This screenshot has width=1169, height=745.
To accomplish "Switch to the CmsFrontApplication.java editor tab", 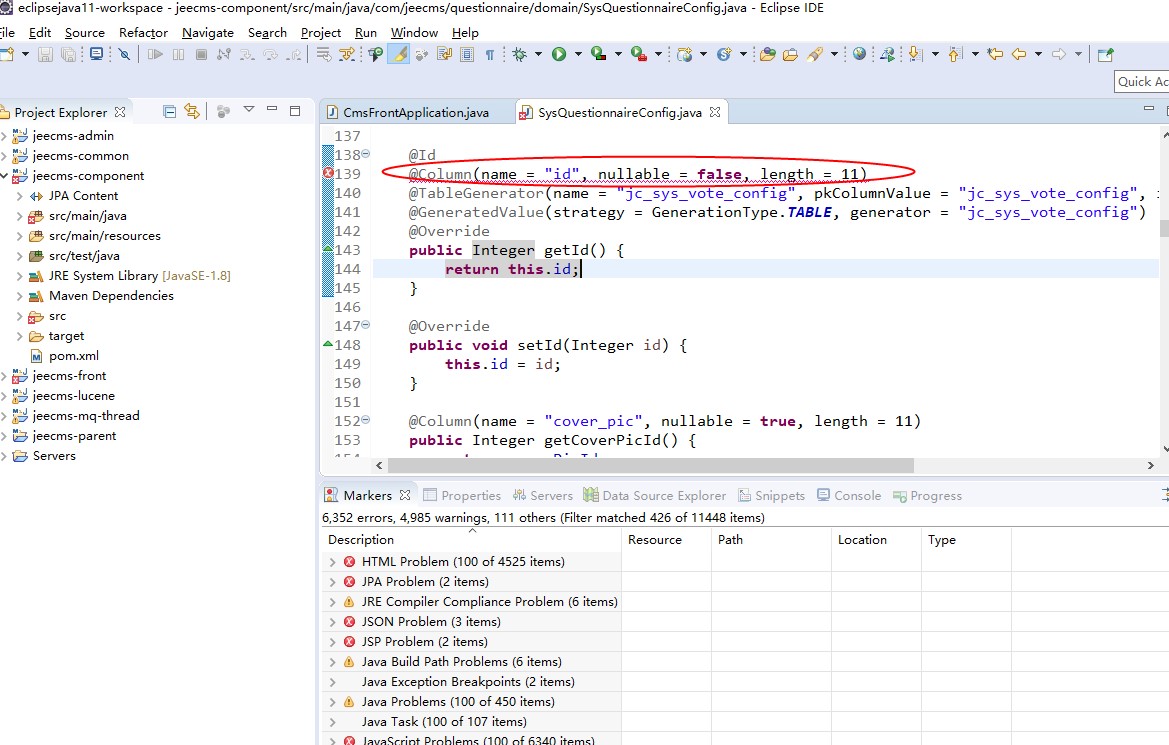I will pyautogui.click(x=415, y=112).
